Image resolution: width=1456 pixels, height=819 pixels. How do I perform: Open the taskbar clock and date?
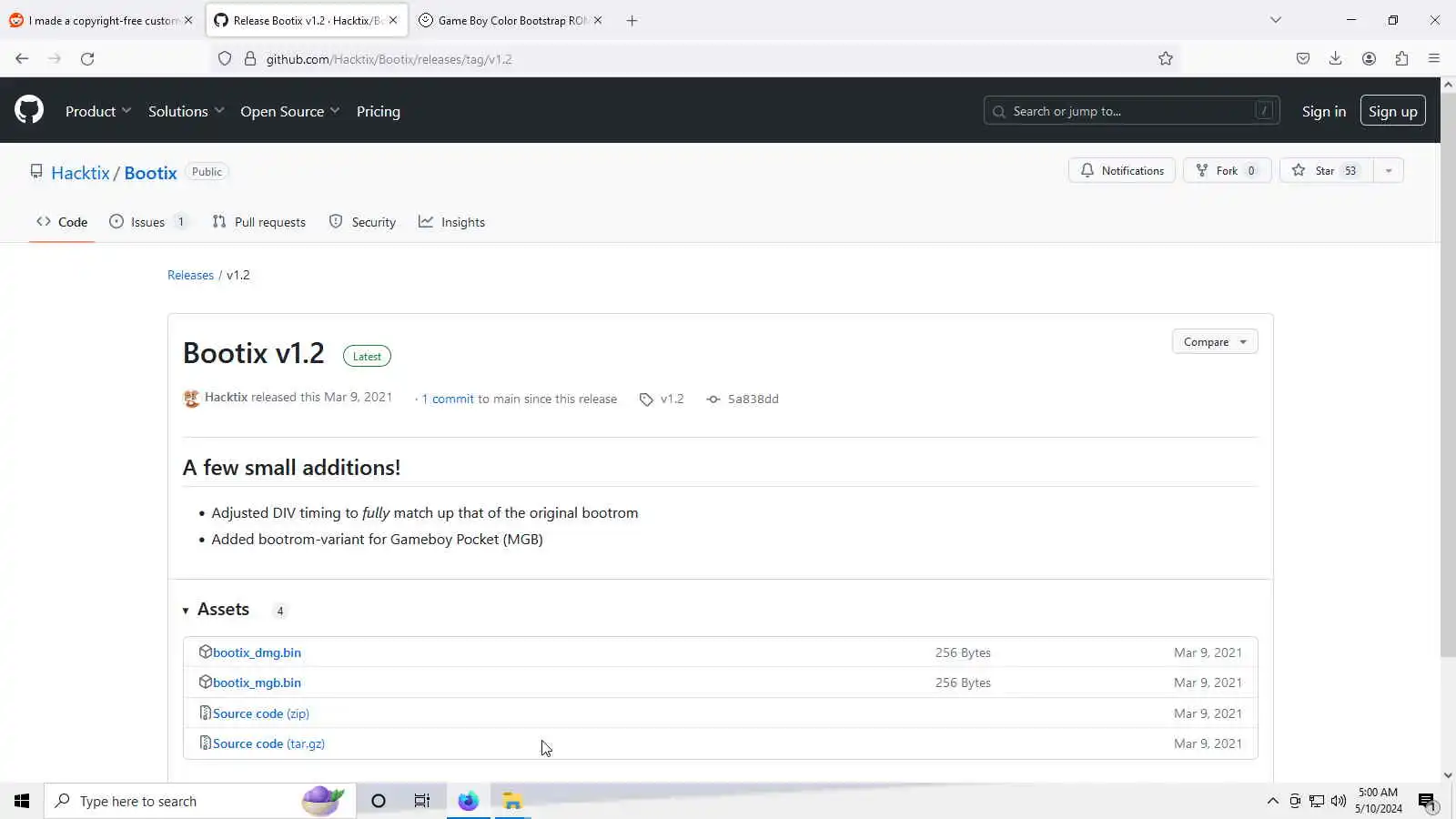(1378, 801)
